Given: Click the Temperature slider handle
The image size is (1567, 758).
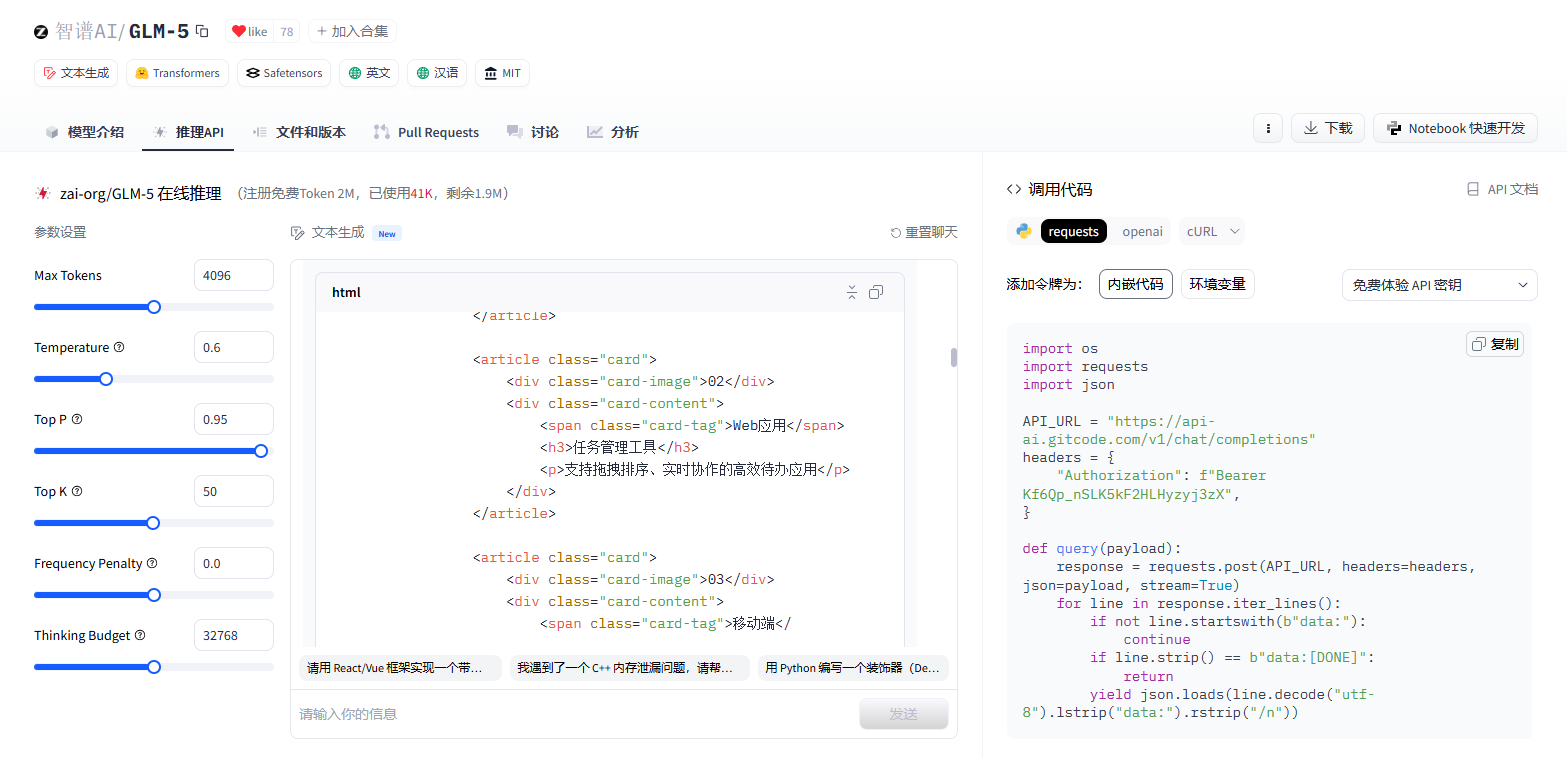Looking at the screenshot, I should click(x=106, y=379).
